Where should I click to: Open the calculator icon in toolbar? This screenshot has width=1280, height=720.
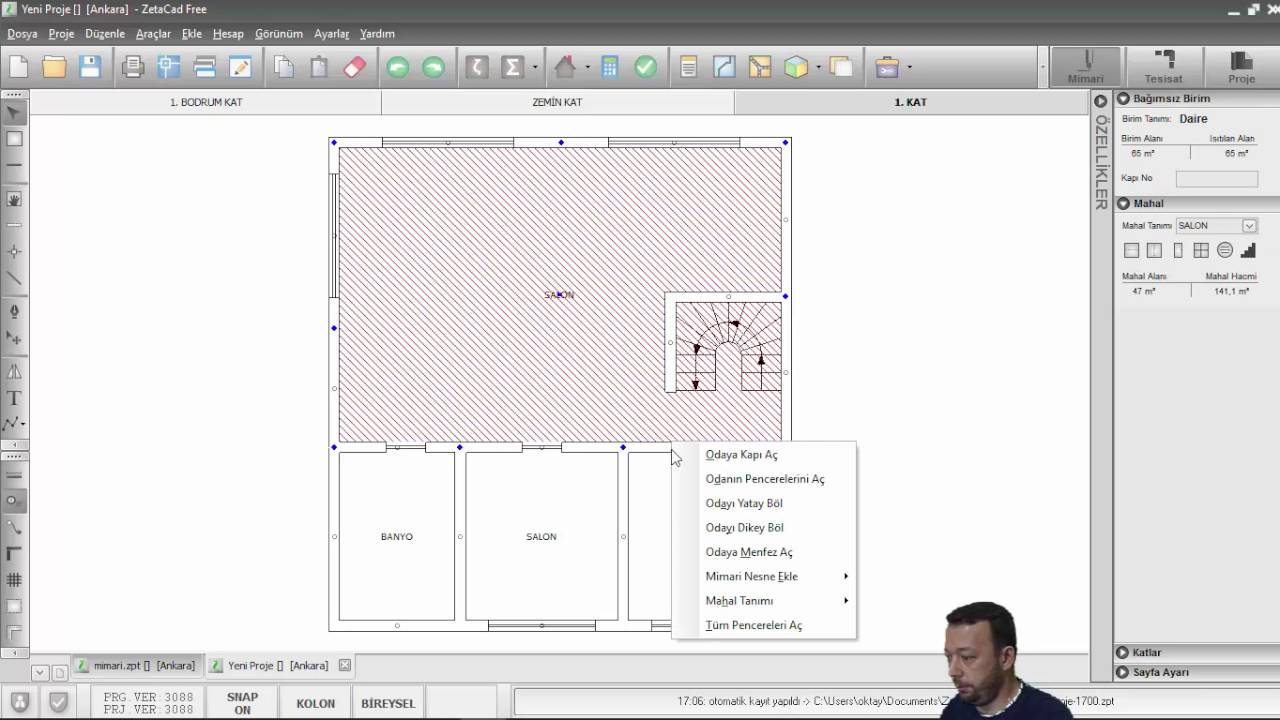610,67
